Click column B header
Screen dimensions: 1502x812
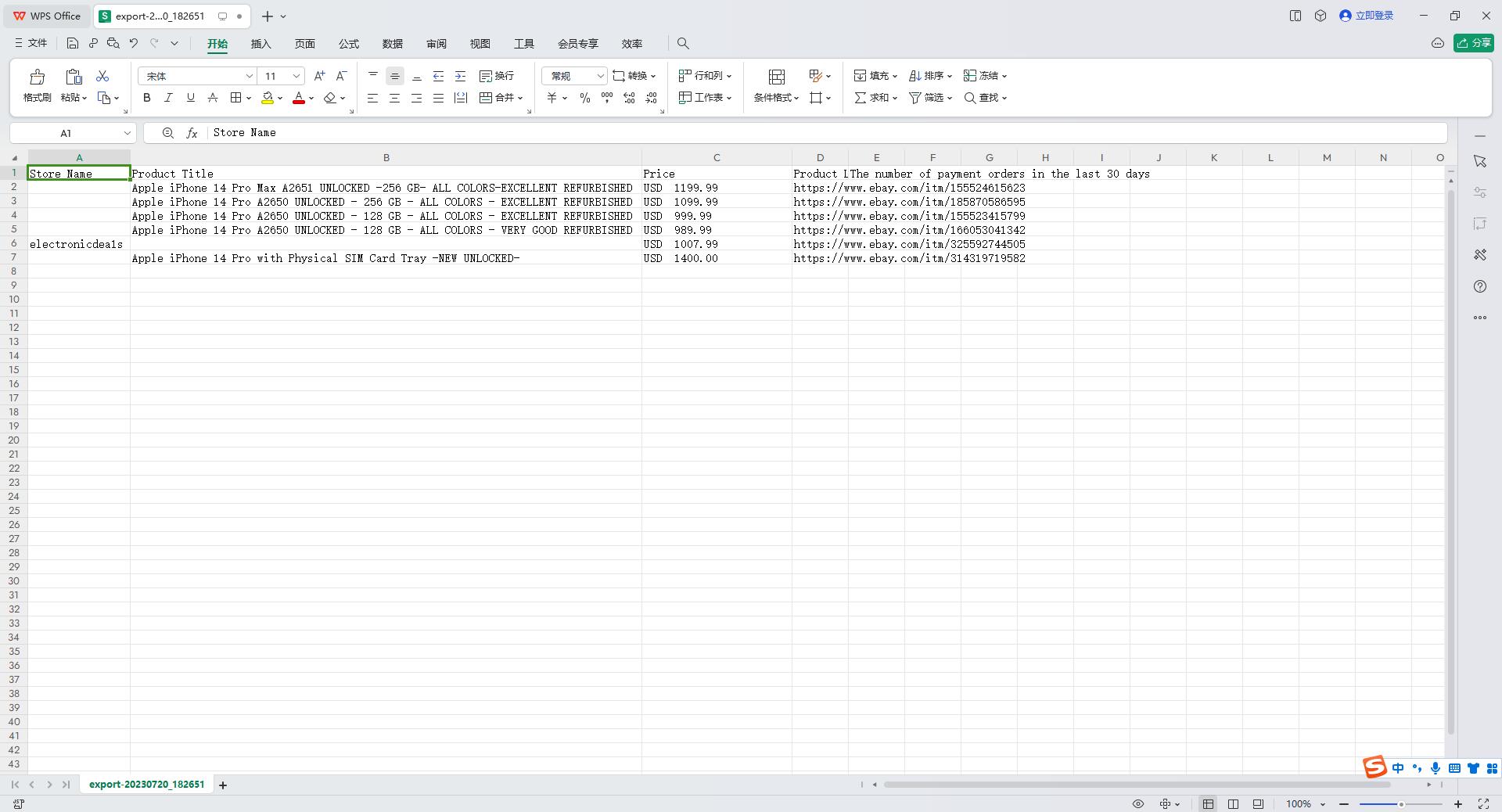click(x=386, y=158)
